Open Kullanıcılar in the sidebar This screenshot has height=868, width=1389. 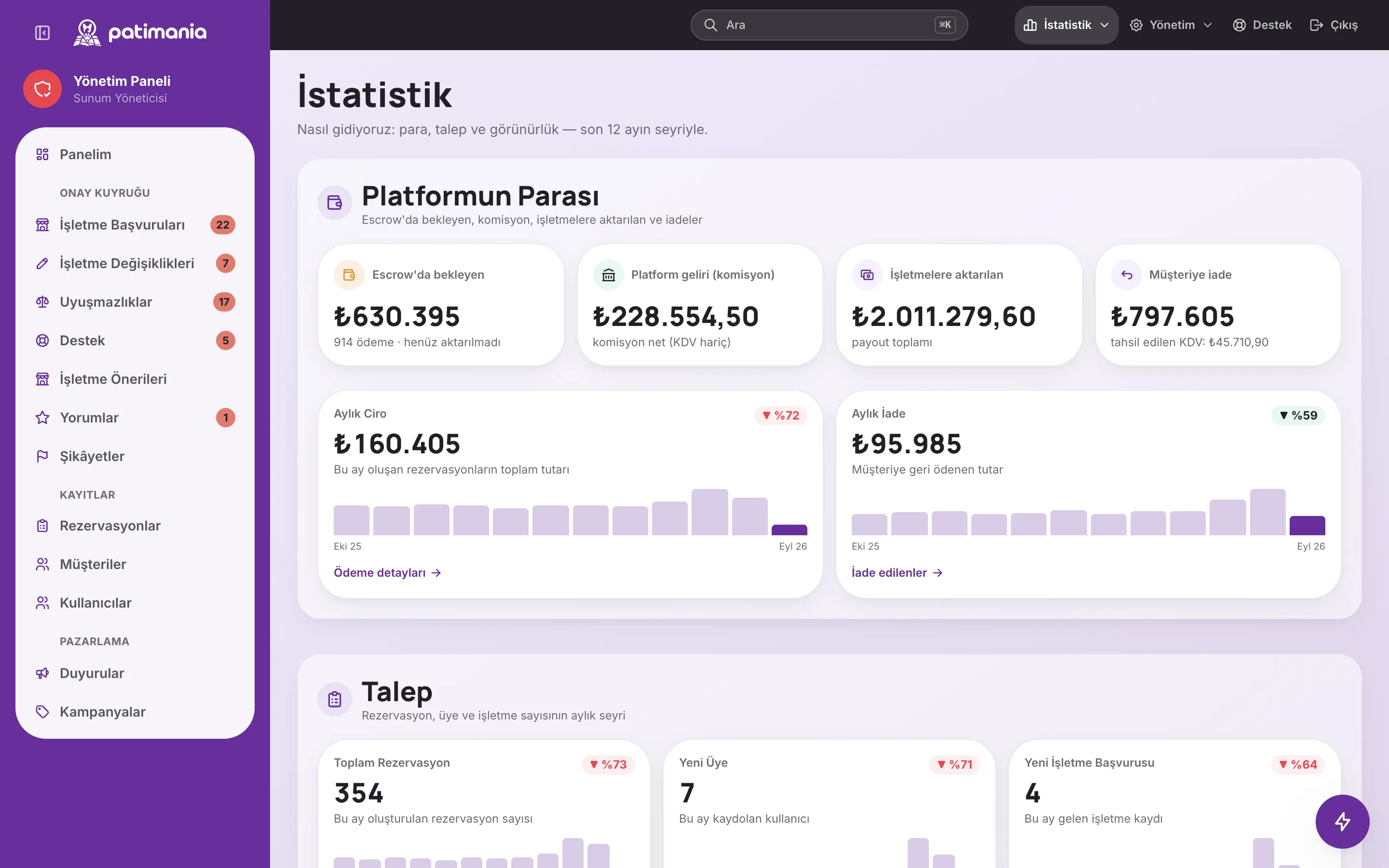pos(135,603)
